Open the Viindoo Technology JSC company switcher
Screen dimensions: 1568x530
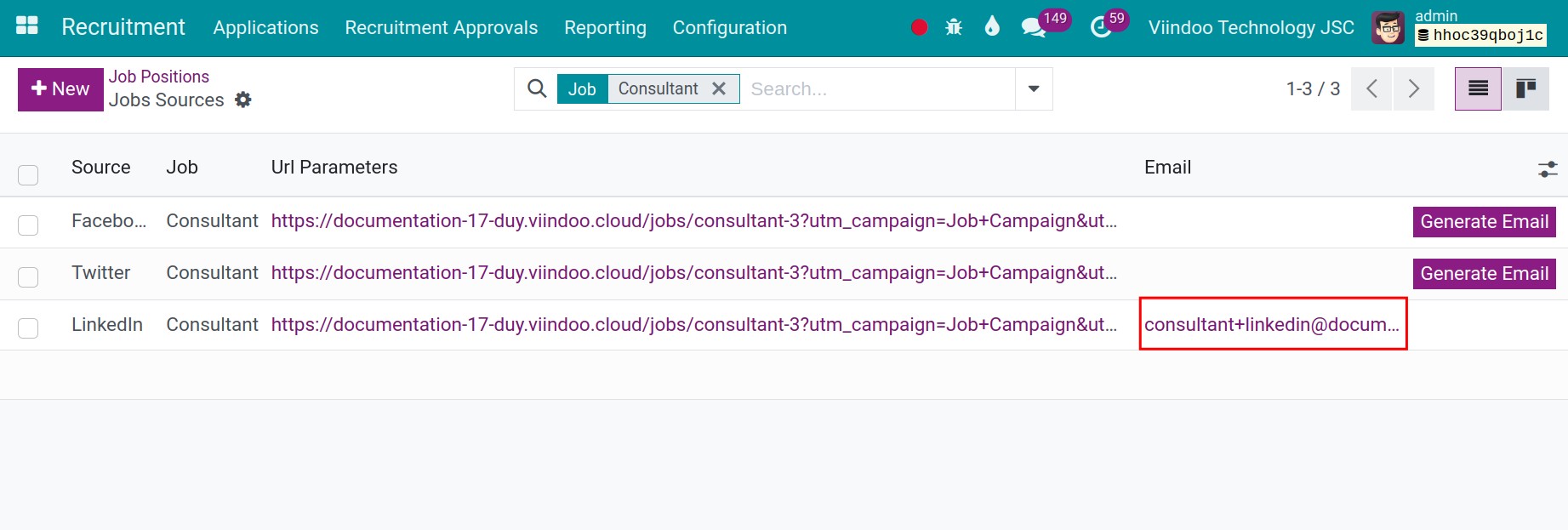tap(1251, 28)
